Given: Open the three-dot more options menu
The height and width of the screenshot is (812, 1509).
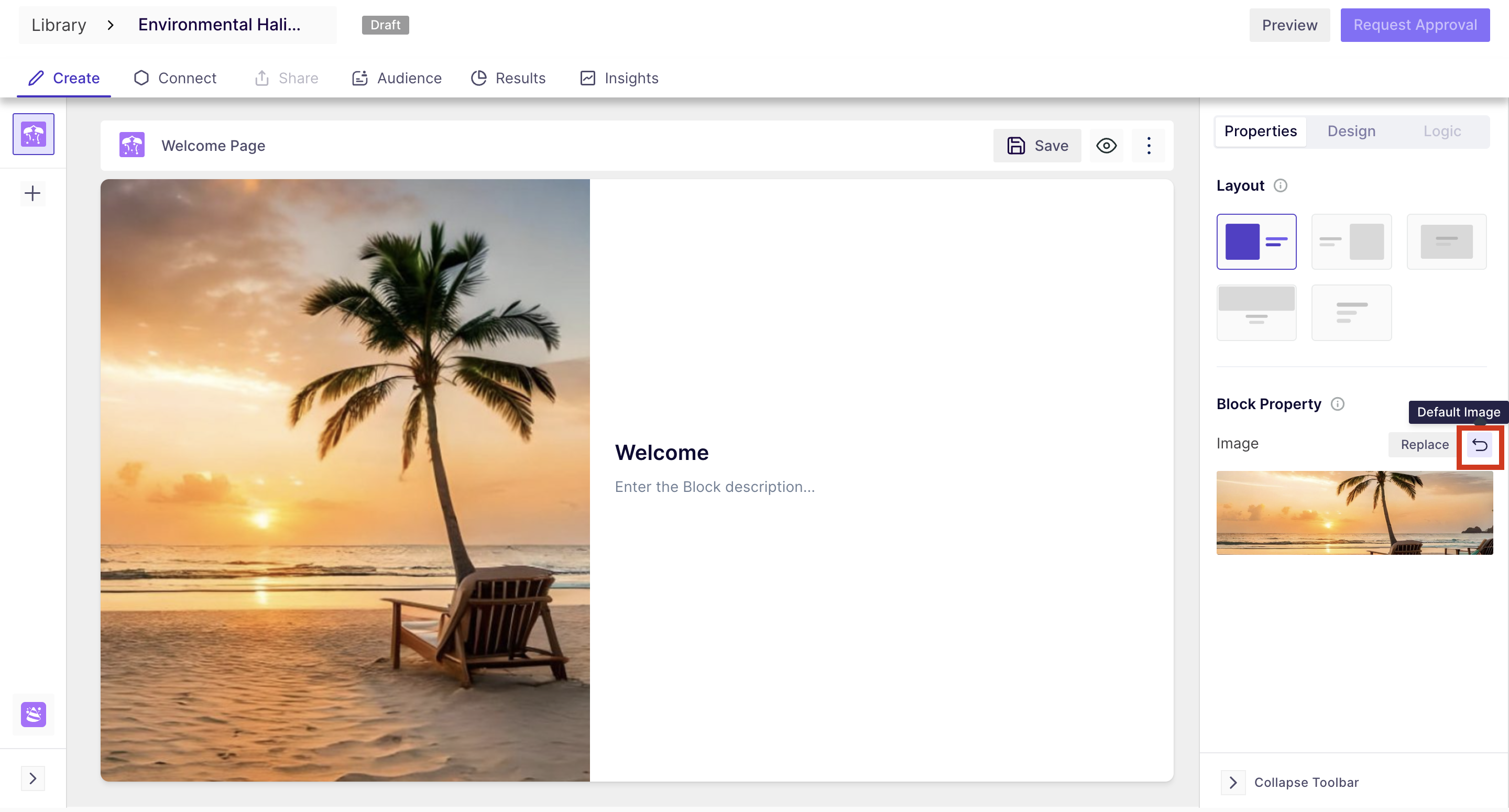Looking at the screenshot, I should click(1149, 146).
